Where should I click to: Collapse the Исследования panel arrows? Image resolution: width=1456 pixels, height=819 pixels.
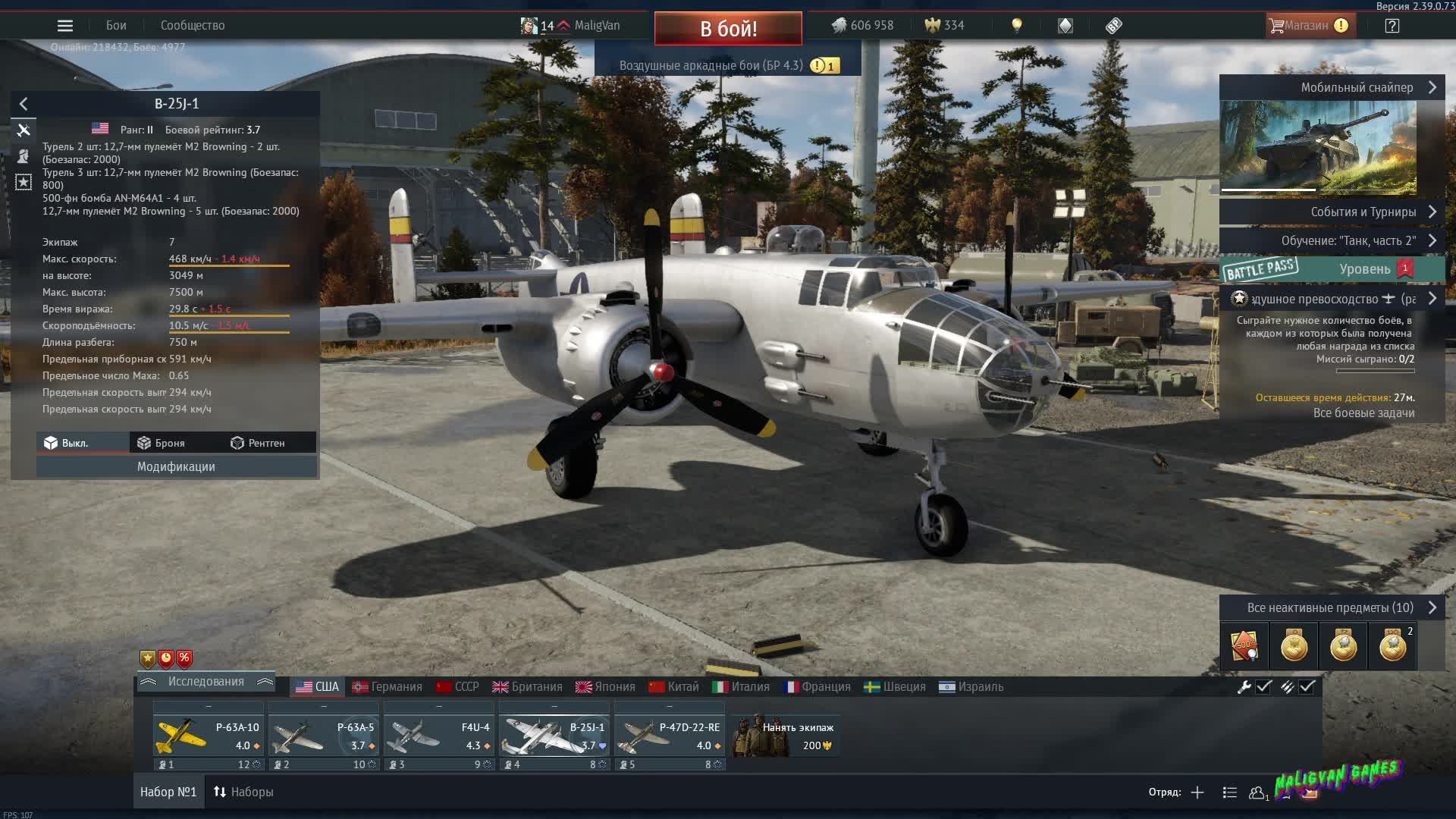pos(265,681)
